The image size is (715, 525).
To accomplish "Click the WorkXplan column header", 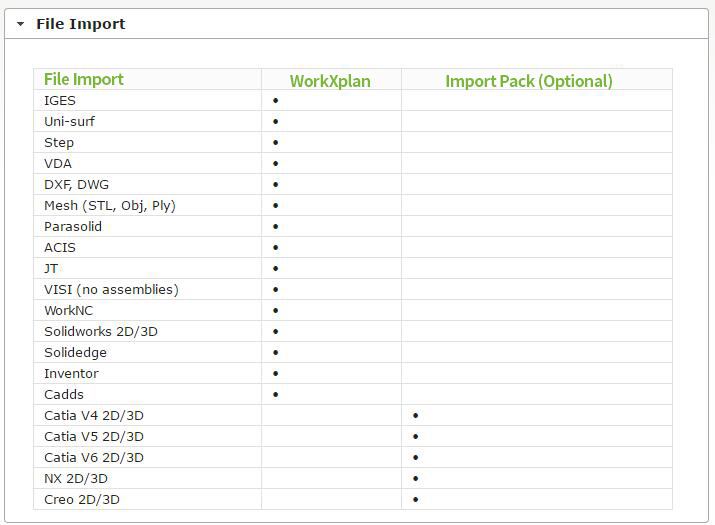I will tap(330, 81).
